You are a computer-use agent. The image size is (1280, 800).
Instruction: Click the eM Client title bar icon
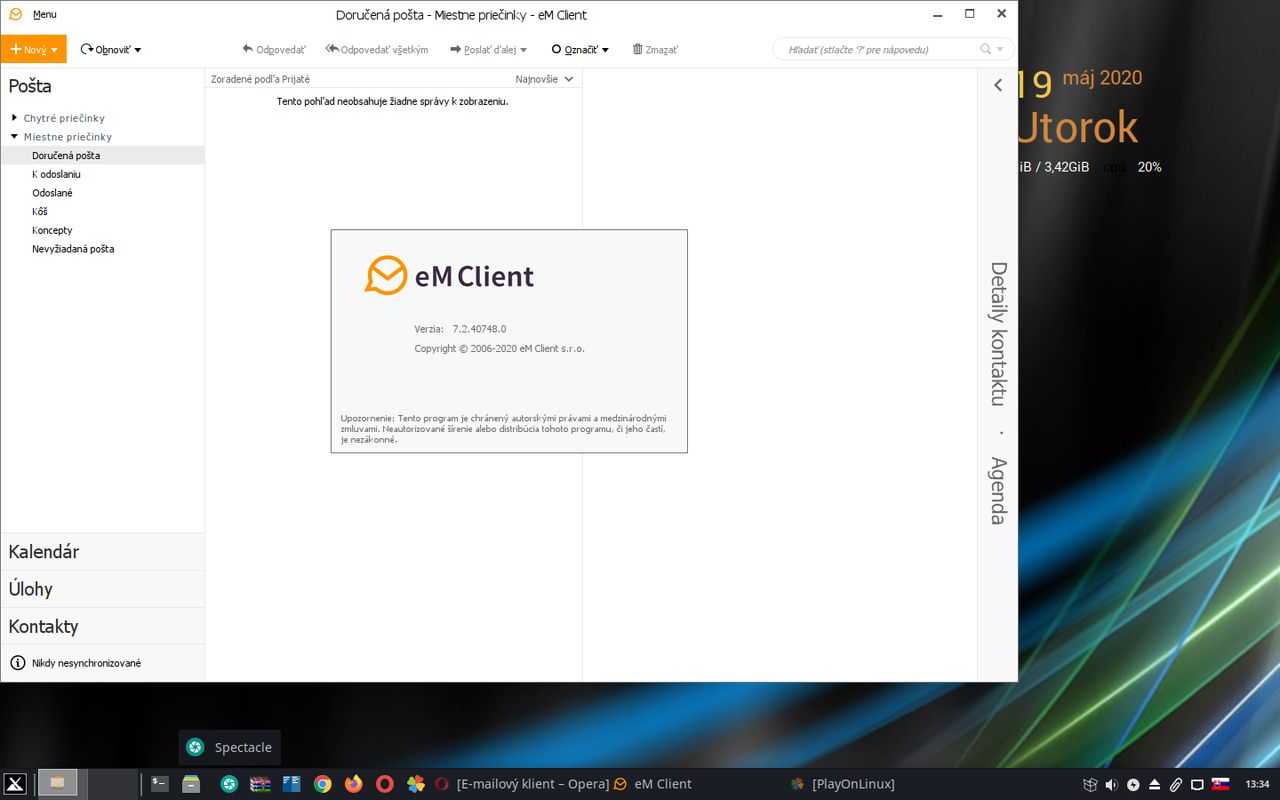coord(15,15)
